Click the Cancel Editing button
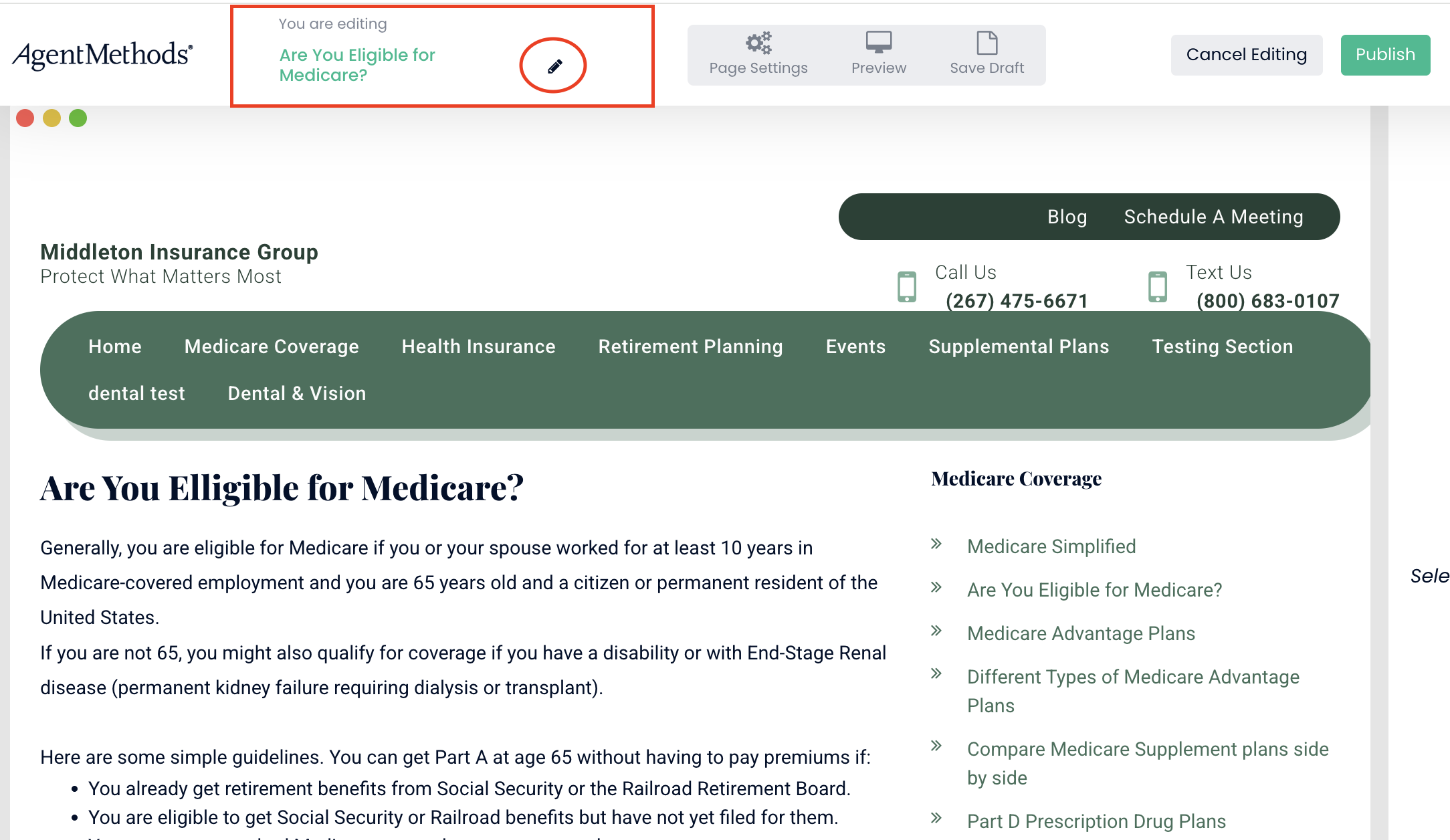The image size is (1450, 840). (1246, 55)
